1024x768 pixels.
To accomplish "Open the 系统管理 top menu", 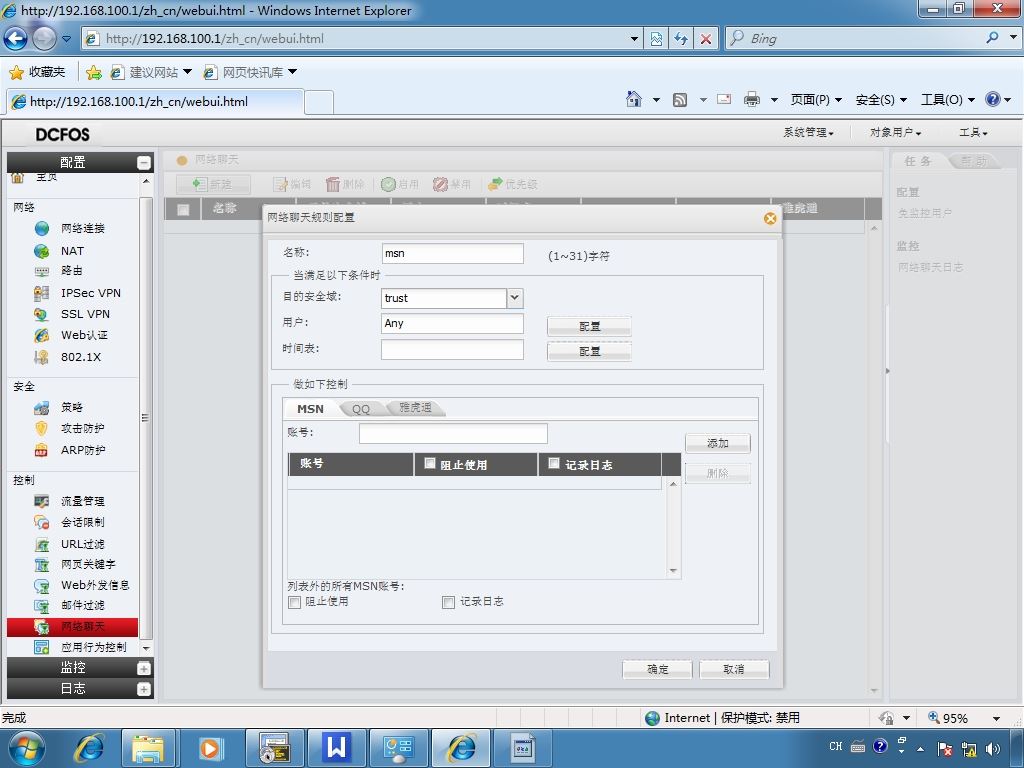I will click(x=808, y=133).
